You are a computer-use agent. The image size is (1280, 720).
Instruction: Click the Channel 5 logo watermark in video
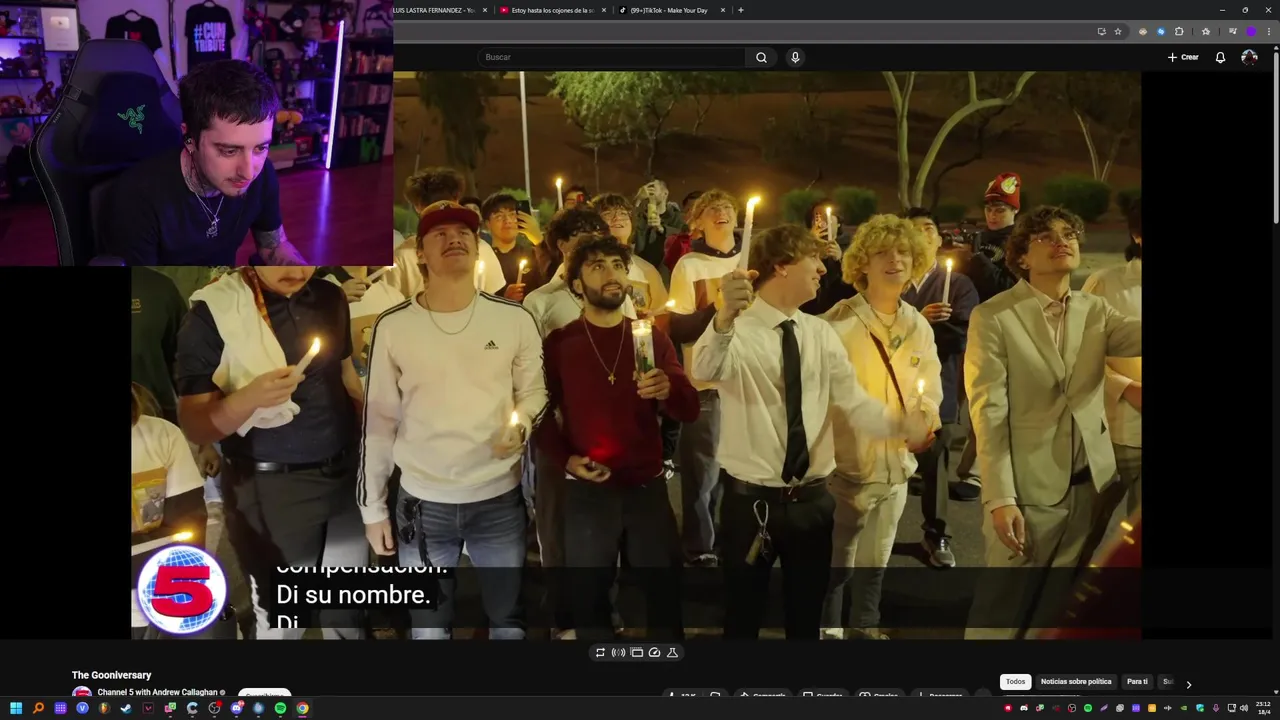tap(182, 590)
